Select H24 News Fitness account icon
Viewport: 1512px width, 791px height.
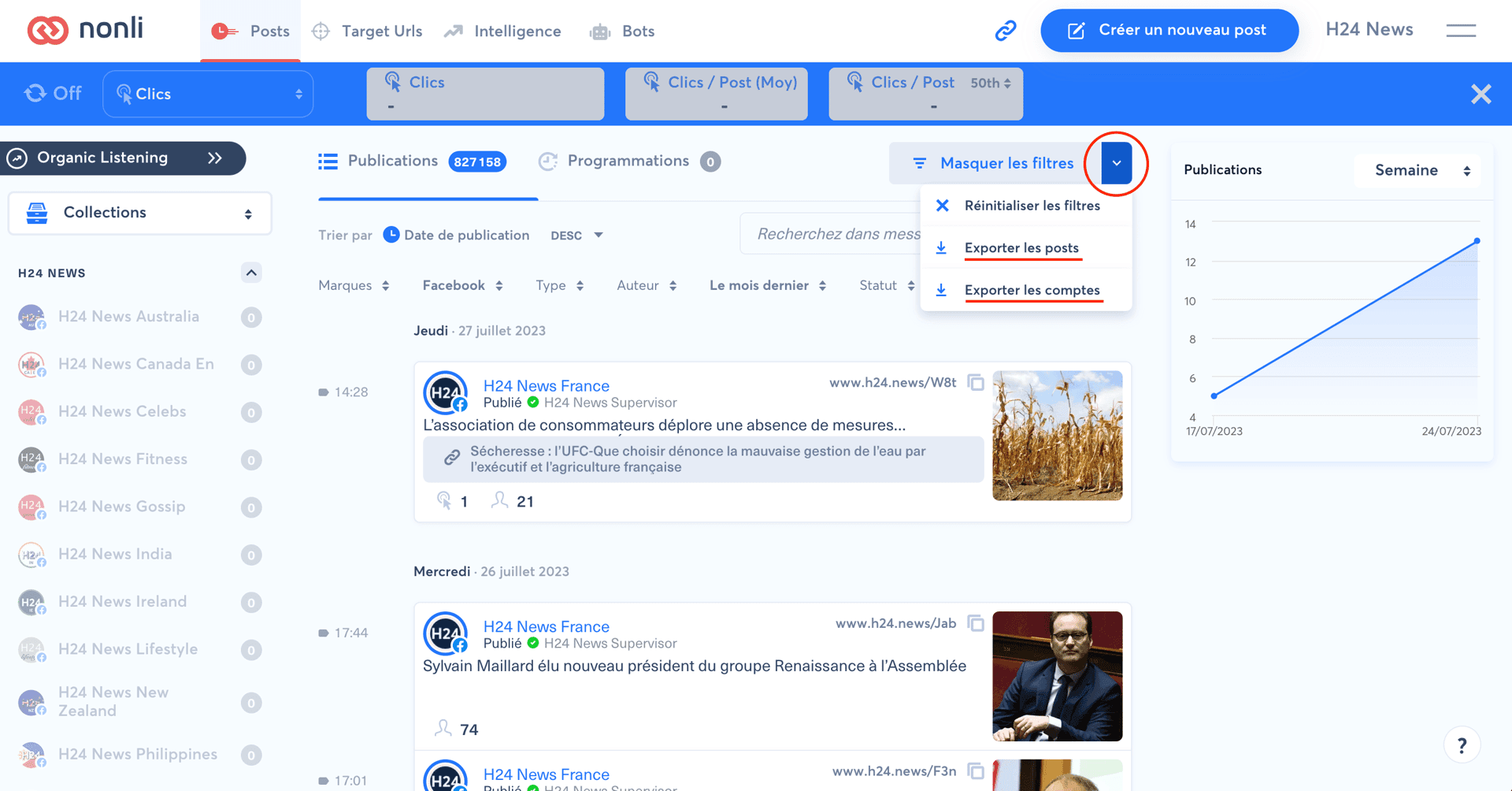31,459
